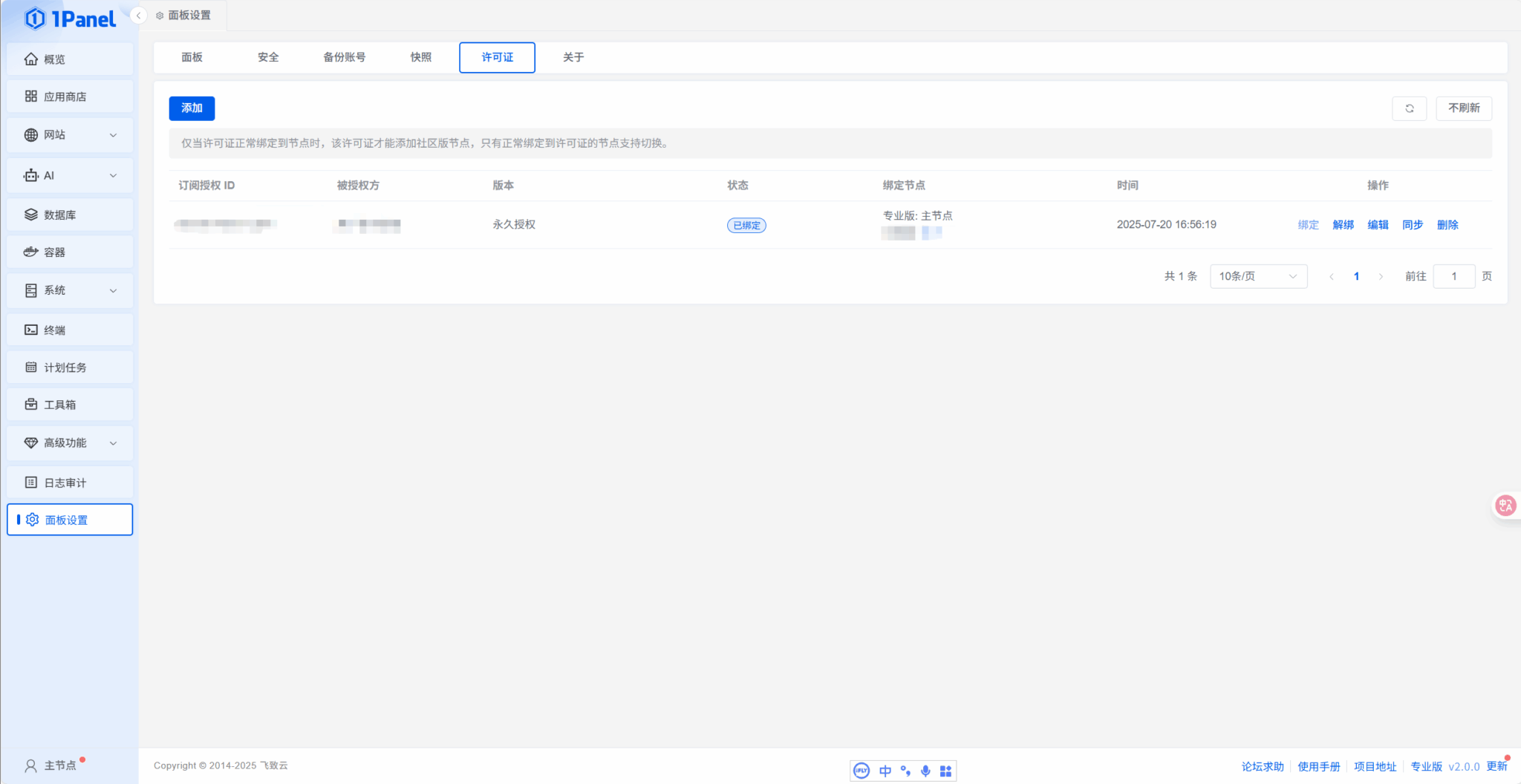1521x784 pixels.
Task: Open the Terminal icon in sidebar
Action: [x=31, y=330]
